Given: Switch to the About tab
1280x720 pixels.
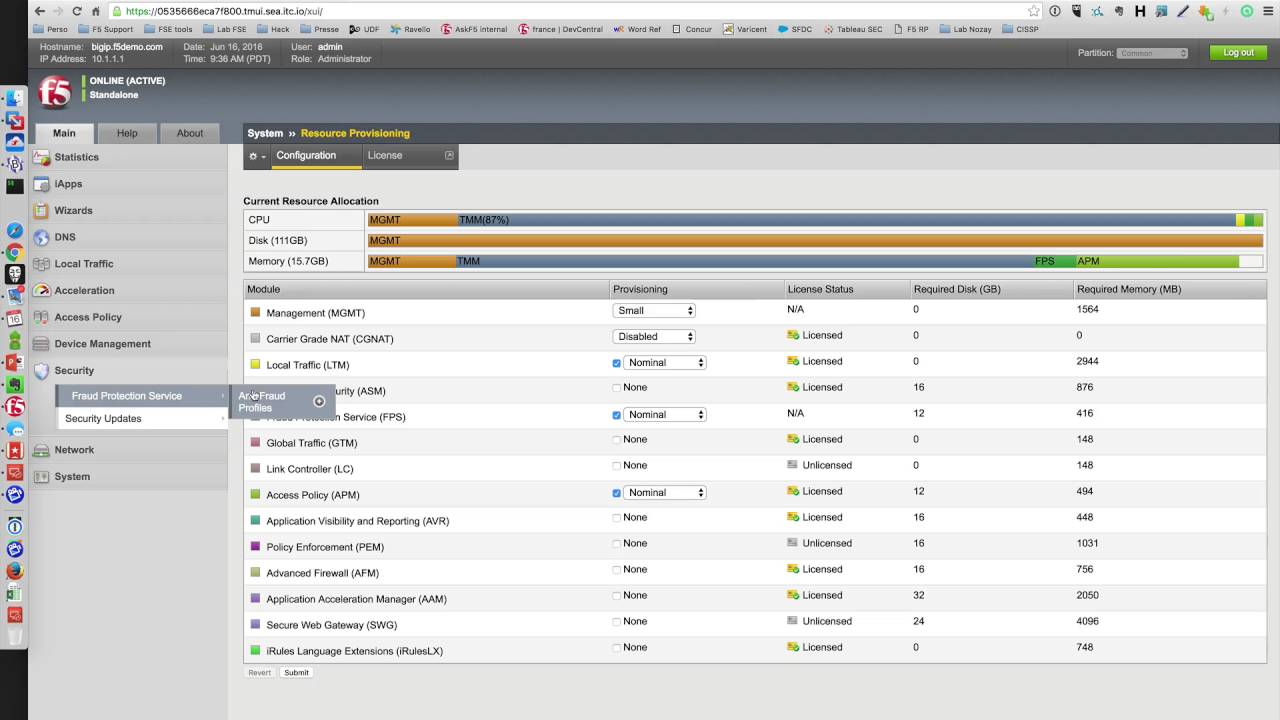Looking at the screenshot, I should coord(190,133).
